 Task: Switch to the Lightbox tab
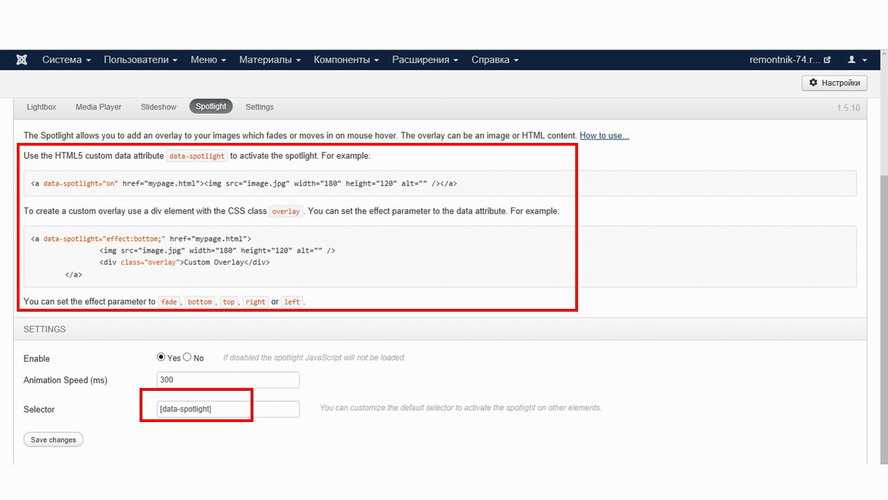point(41,107)
